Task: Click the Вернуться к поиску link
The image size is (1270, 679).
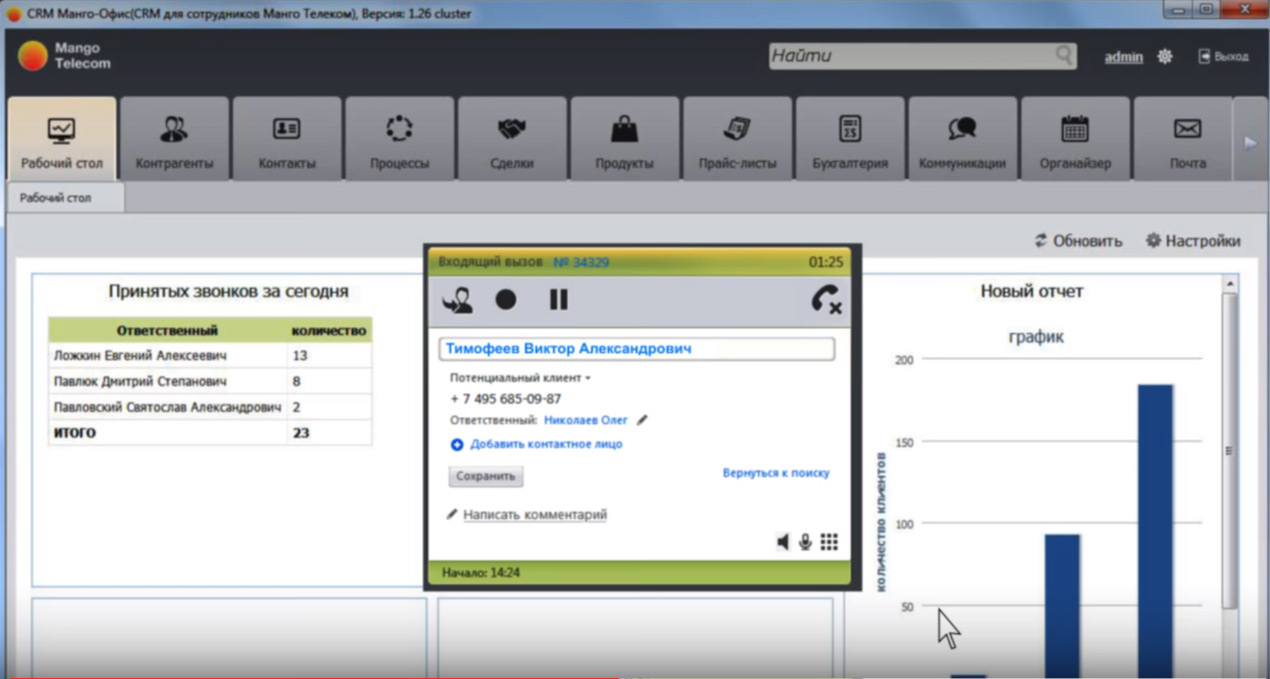Action: pos(776,473)
